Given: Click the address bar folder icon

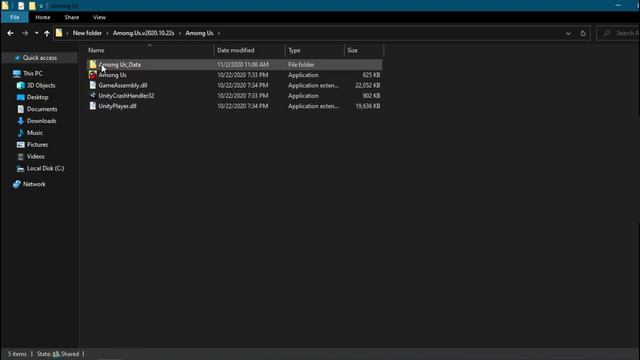Looking at the screenshot, I should point(59,33).
